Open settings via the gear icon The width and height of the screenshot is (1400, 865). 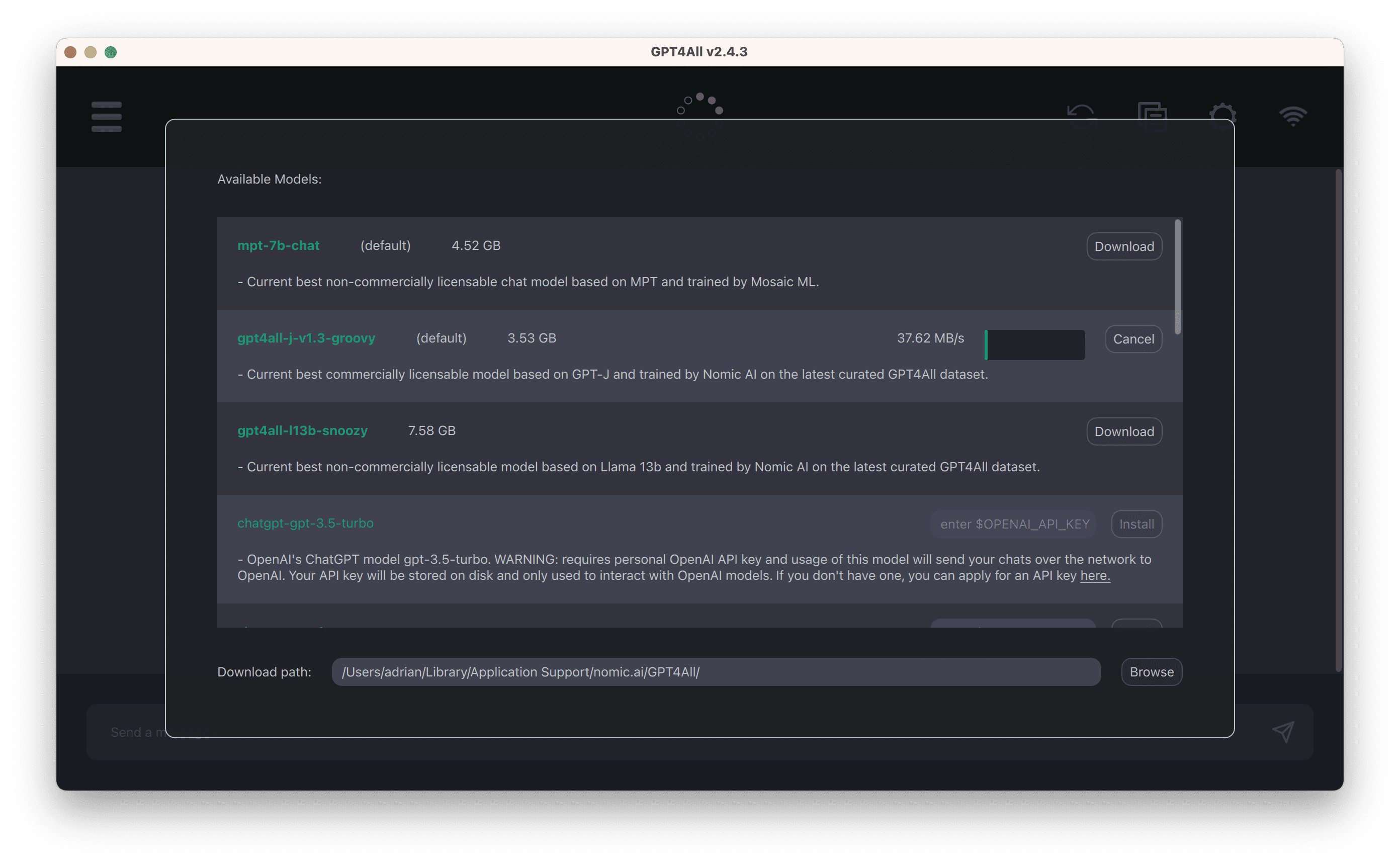pos(1222,113)
